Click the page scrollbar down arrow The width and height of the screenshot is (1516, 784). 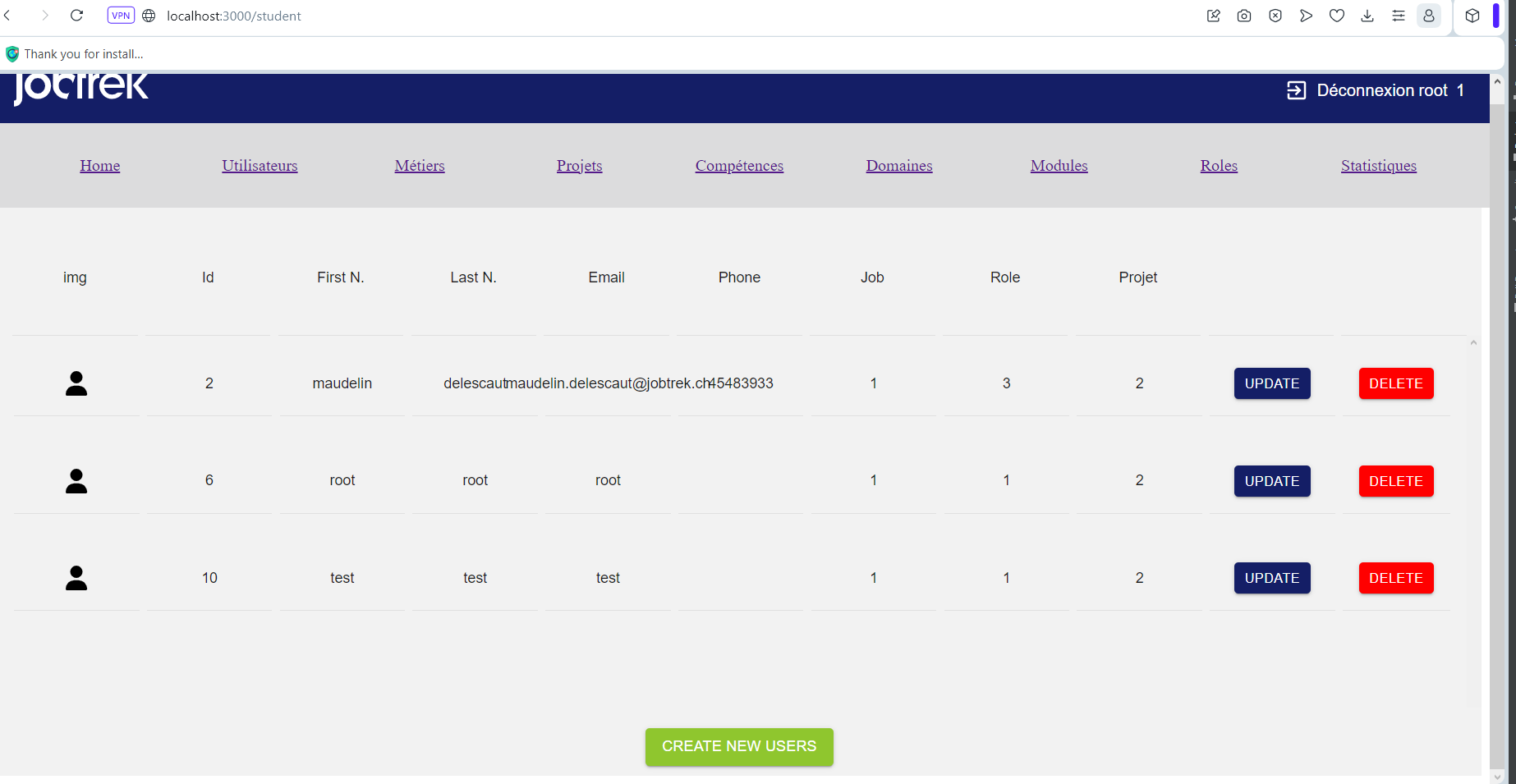click(x=1497, y=776)
